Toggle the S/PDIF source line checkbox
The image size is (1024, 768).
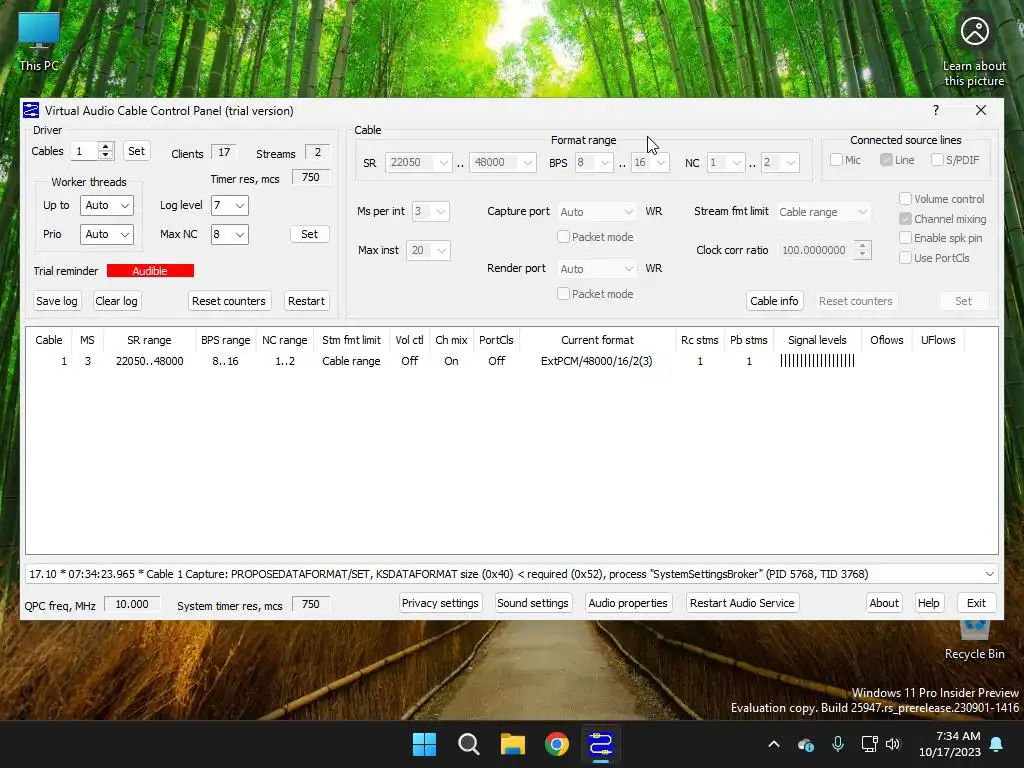pos(937,160)
